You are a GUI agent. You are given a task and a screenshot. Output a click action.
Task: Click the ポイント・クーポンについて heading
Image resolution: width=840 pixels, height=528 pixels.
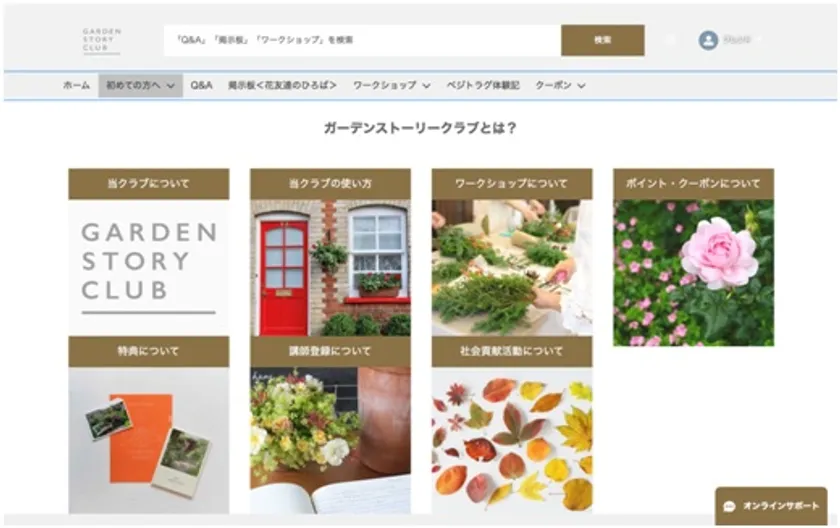pos(694,184)
